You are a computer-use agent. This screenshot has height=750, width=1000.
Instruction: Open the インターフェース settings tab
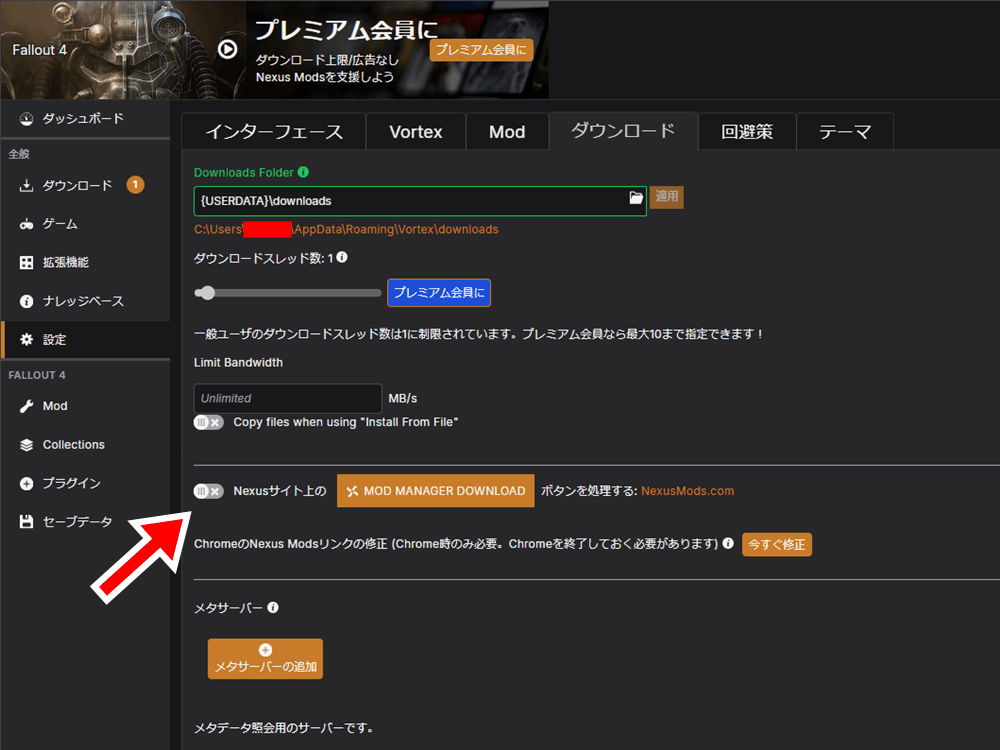click(274, 131)
